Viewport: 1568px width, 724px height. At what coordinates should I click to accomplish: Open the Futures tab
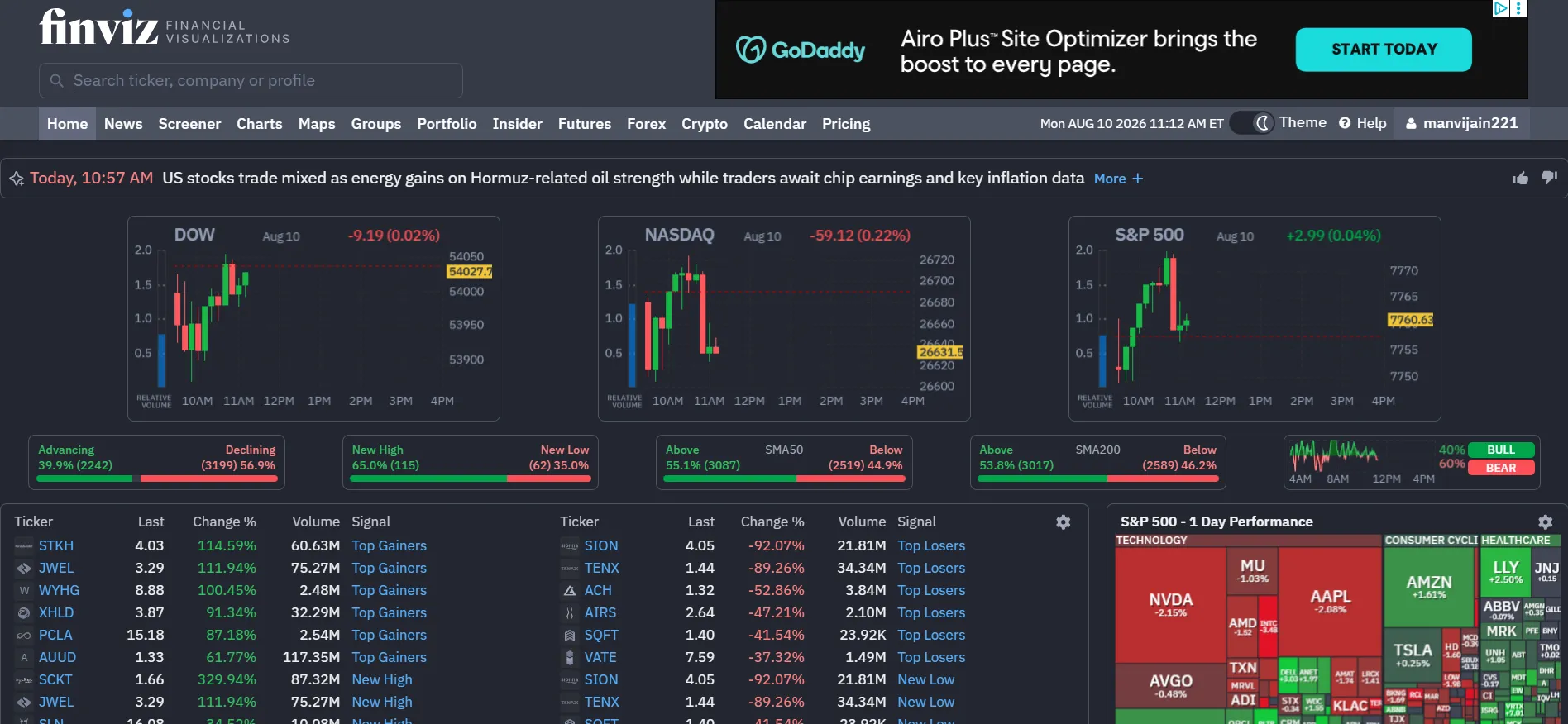585,124
